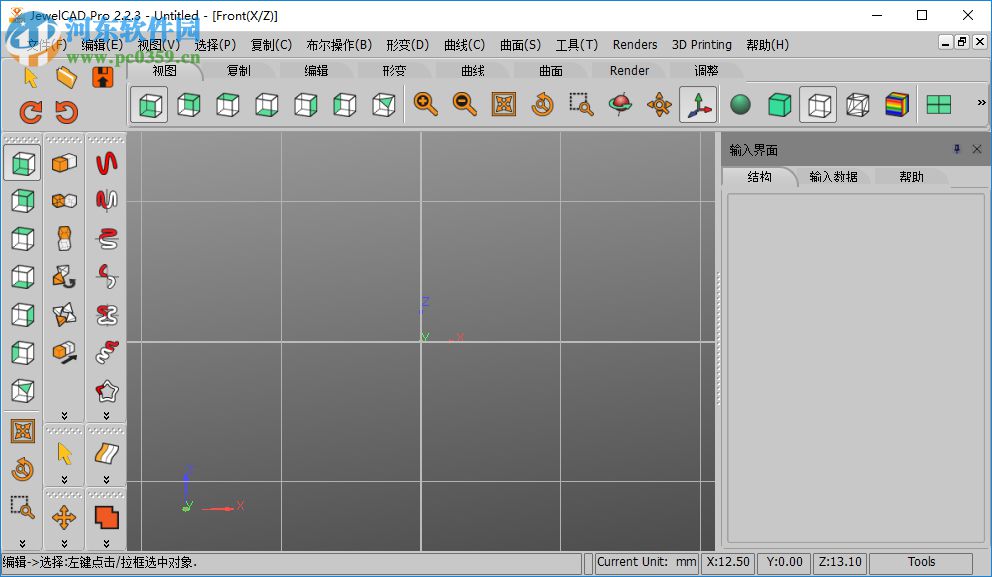Image resolution: width=992 pixels, height=577 pixels.
Task: Switch to the Render toolbar tab
Action: (629, 70)
